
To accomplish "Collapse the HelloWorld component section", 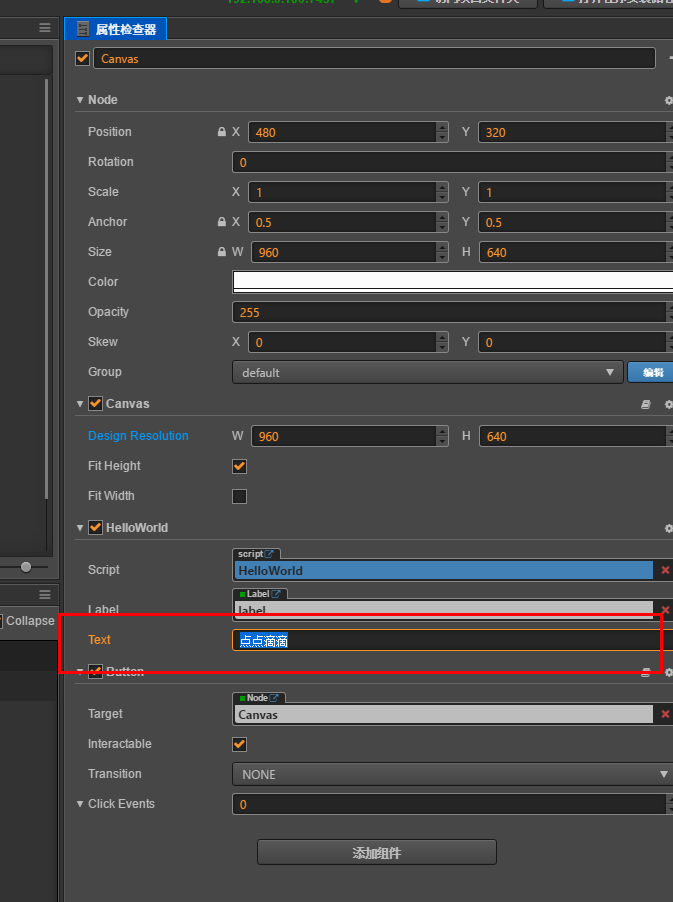I will tap(80, 528).
